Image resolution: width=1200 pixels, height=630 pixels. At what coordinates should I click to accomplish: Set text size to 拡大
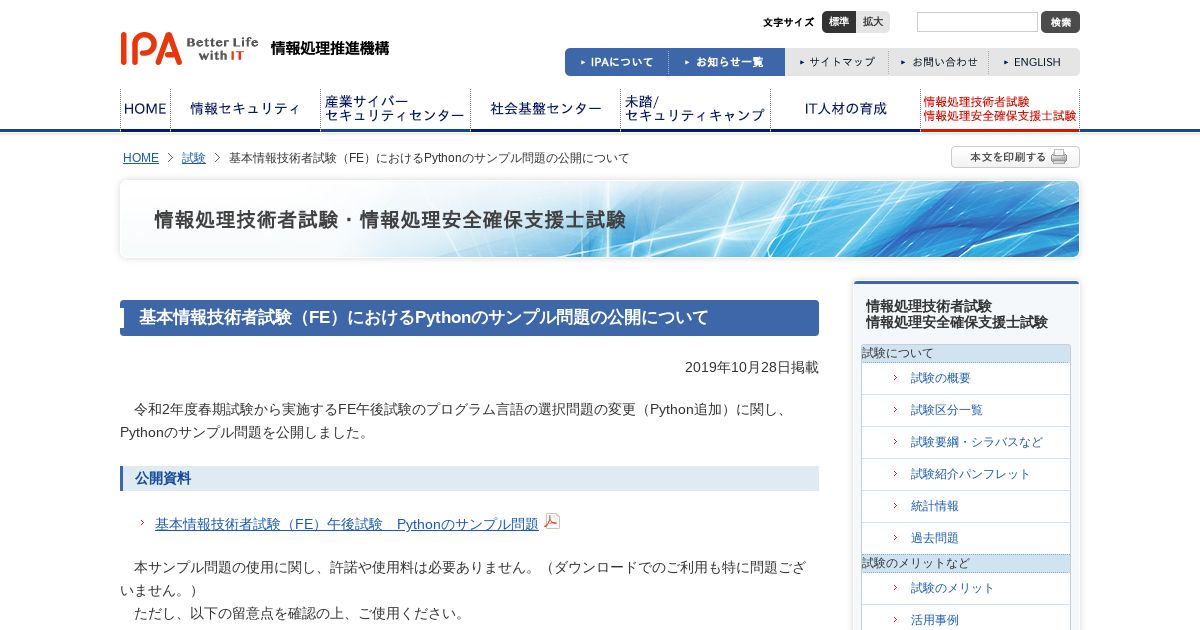[x=873, y=22]
